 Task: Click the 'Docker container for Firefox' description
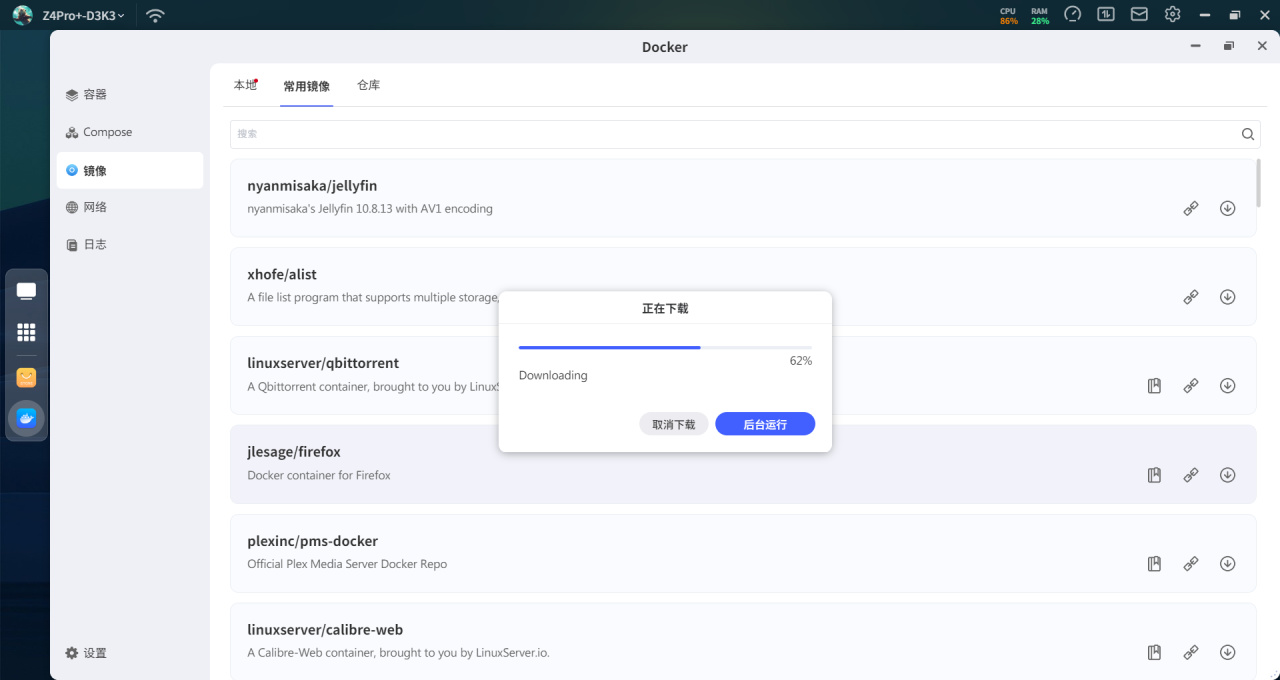coord(319,475)
